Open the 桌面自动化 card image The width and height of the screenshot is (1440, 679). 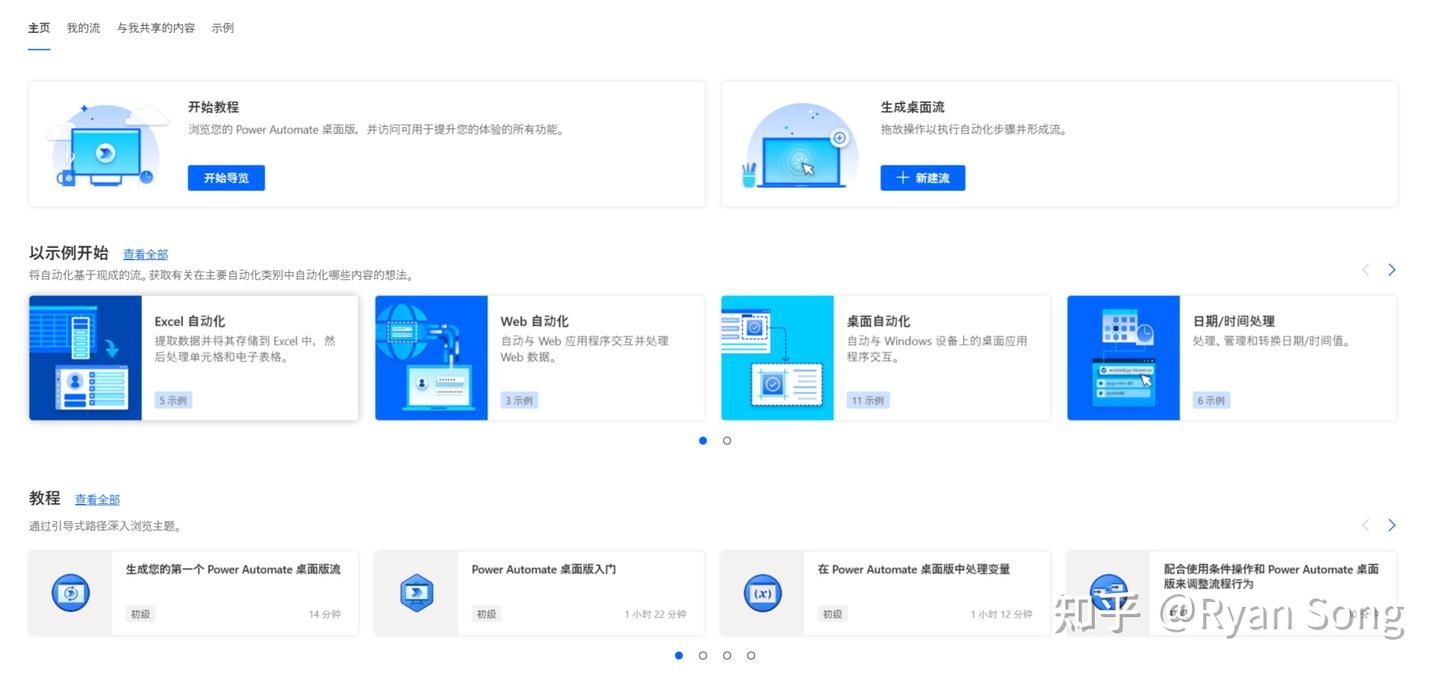[x=778, y=358]
